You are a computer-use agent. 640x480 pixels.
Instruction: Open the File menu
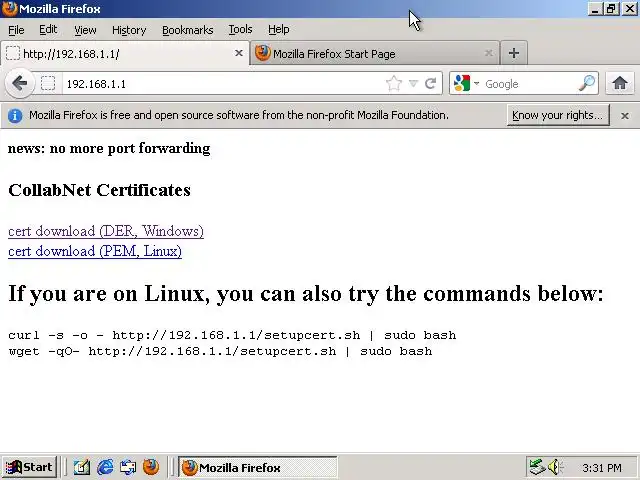(x=16, y=30)
